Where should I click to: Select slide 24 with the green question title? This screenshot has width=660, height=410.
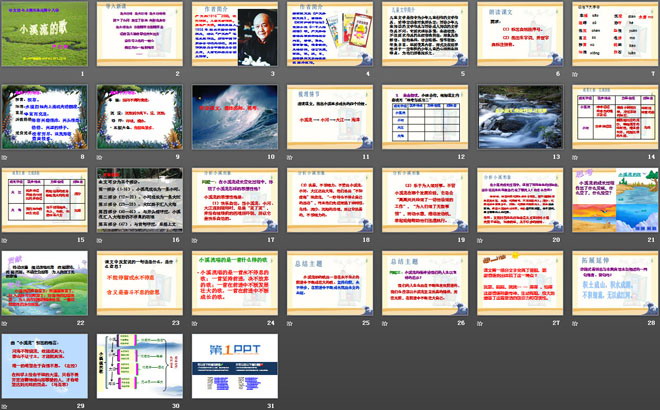tap(235, 283)
